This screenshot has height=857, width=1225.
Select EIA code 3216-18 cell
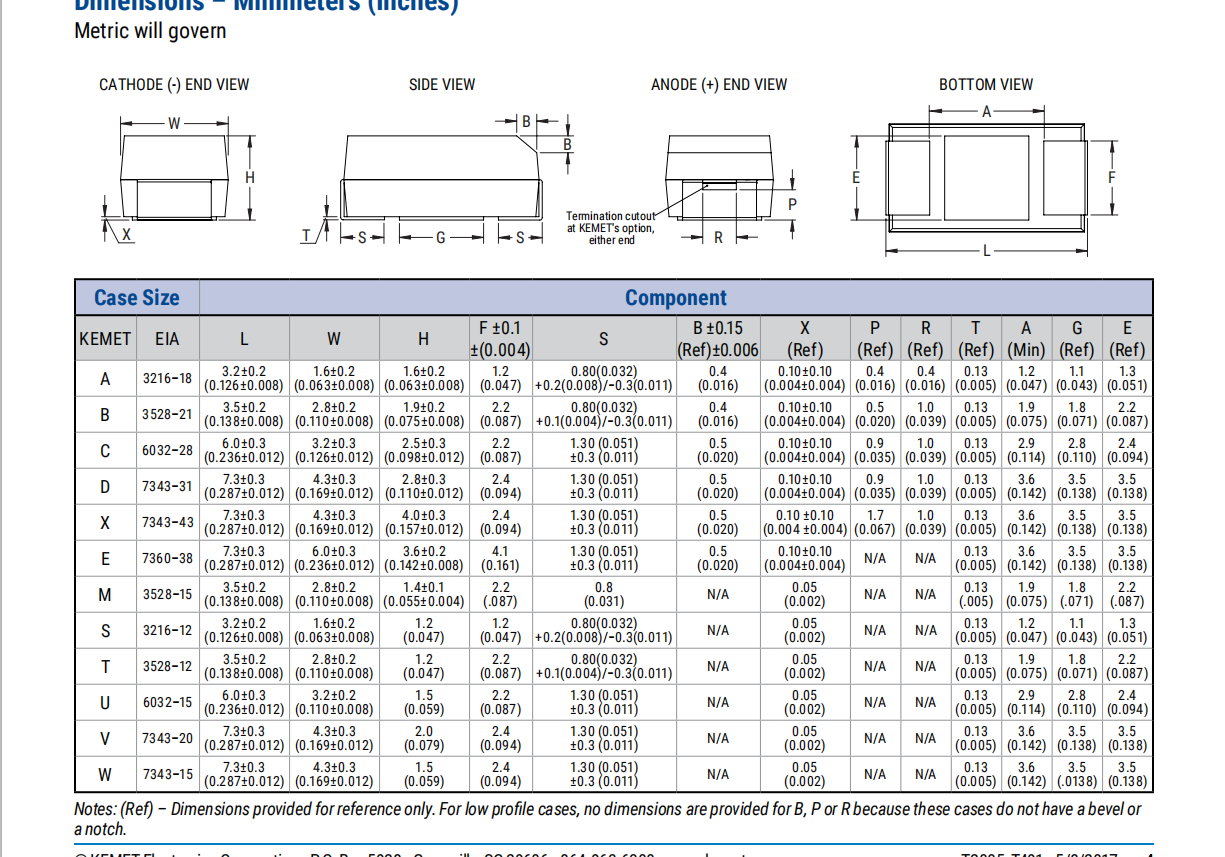167,379
